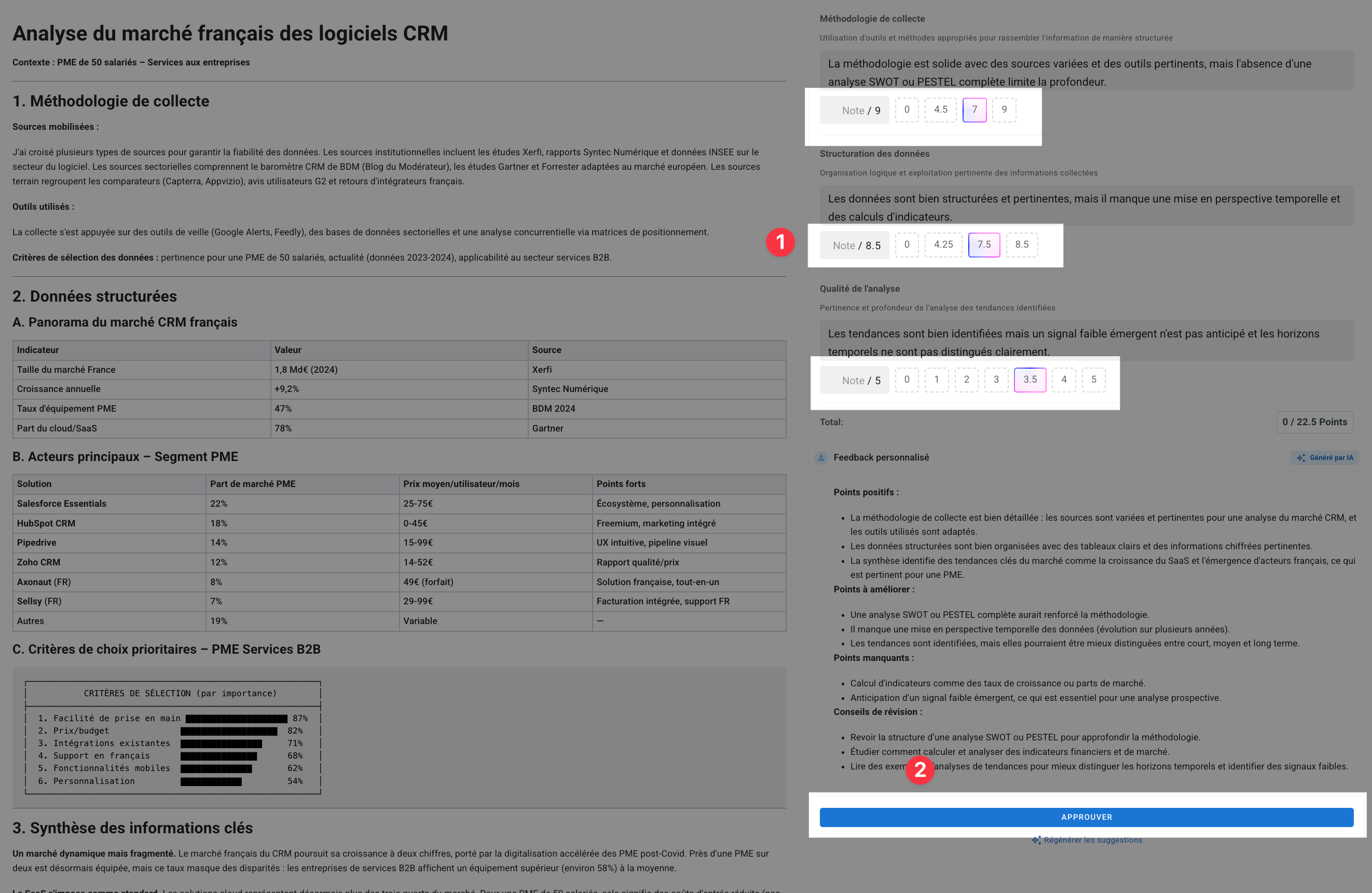This screenshot has height=893, width=1372.
Task: Click the Feedback personnalisé person icon
Action: (x=821, y=457)
